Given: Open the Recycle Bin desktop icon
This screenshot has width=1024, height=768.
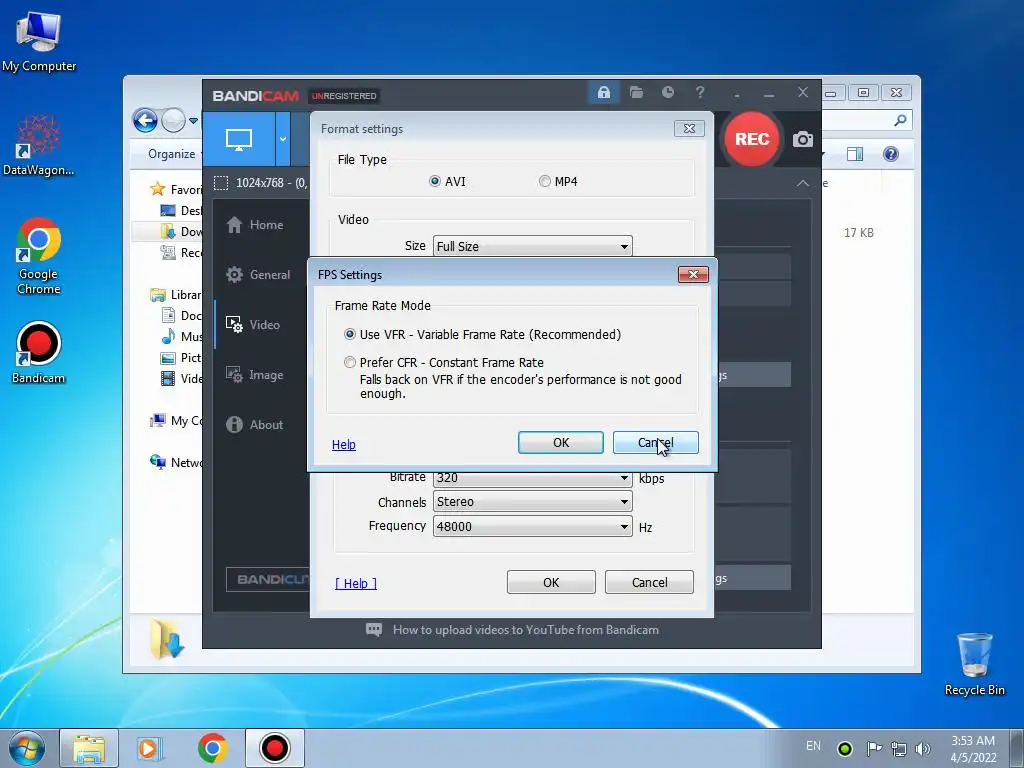Looking at the screenshot, I should (974, 664).
